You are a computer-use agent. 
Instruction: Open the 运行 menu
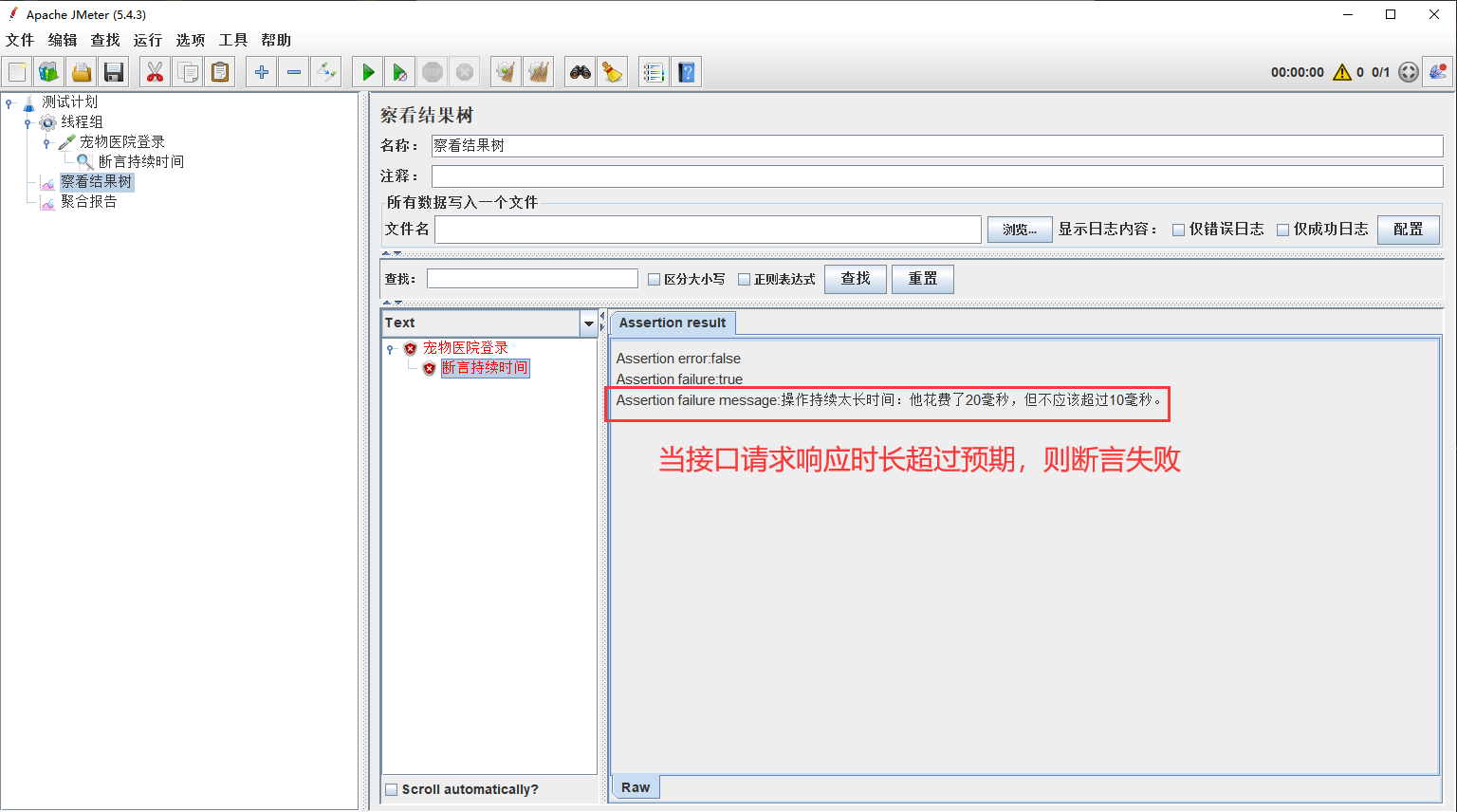(x=147, y=40)
